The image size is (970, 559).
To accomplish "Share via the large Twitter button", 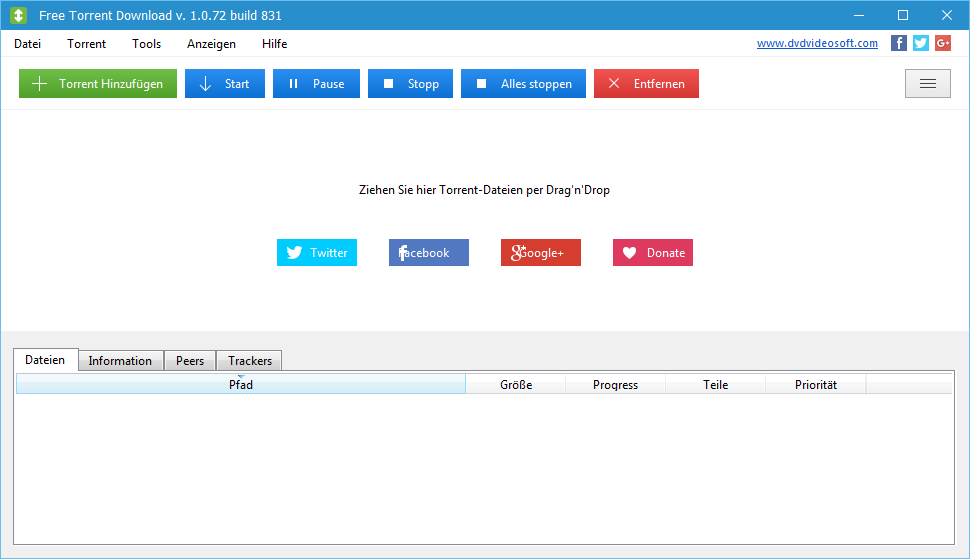I will (x=317, y=252).
